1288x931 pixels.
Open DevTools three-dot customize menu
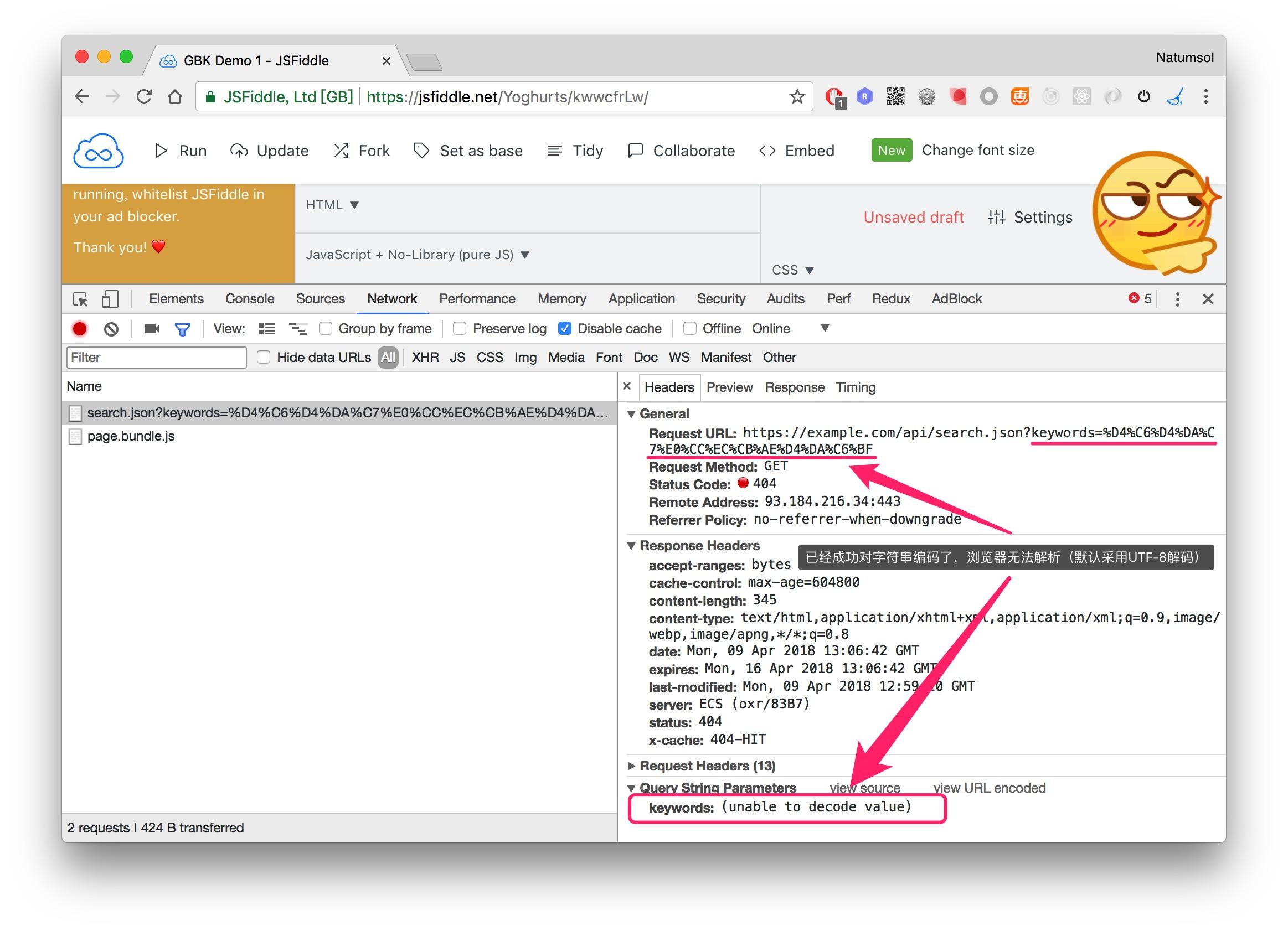pyautogui.click(x=1177, y=299)
